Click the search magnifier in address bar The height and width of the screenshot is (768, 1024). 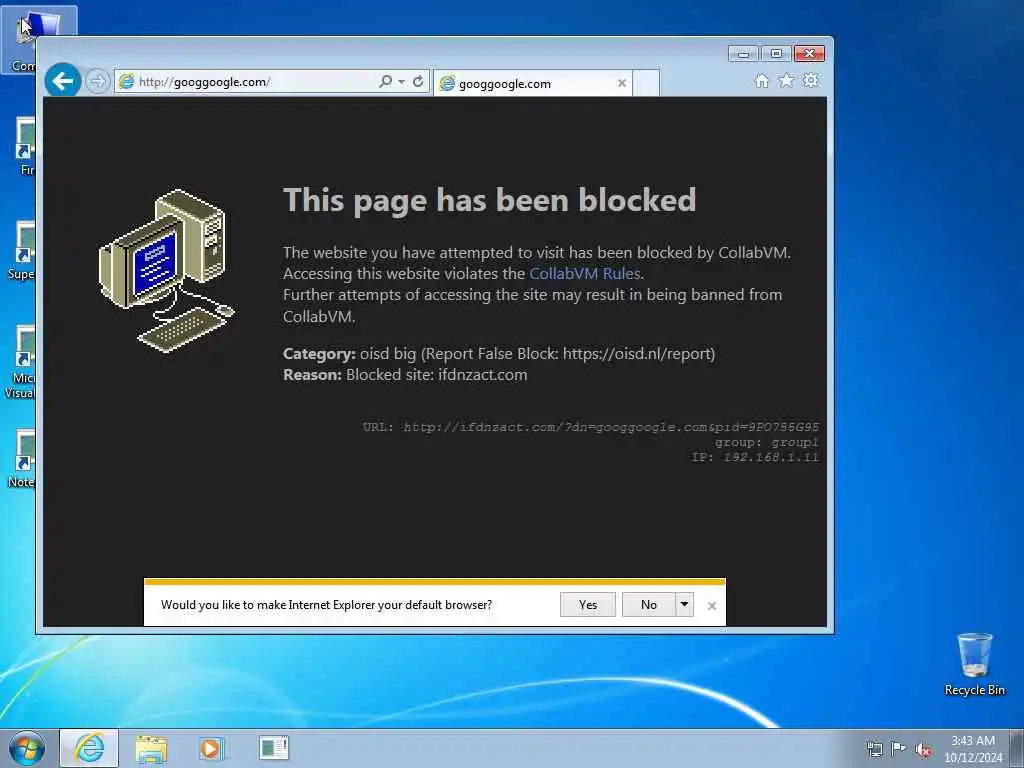pyautogui.click(x=386, y=81)
